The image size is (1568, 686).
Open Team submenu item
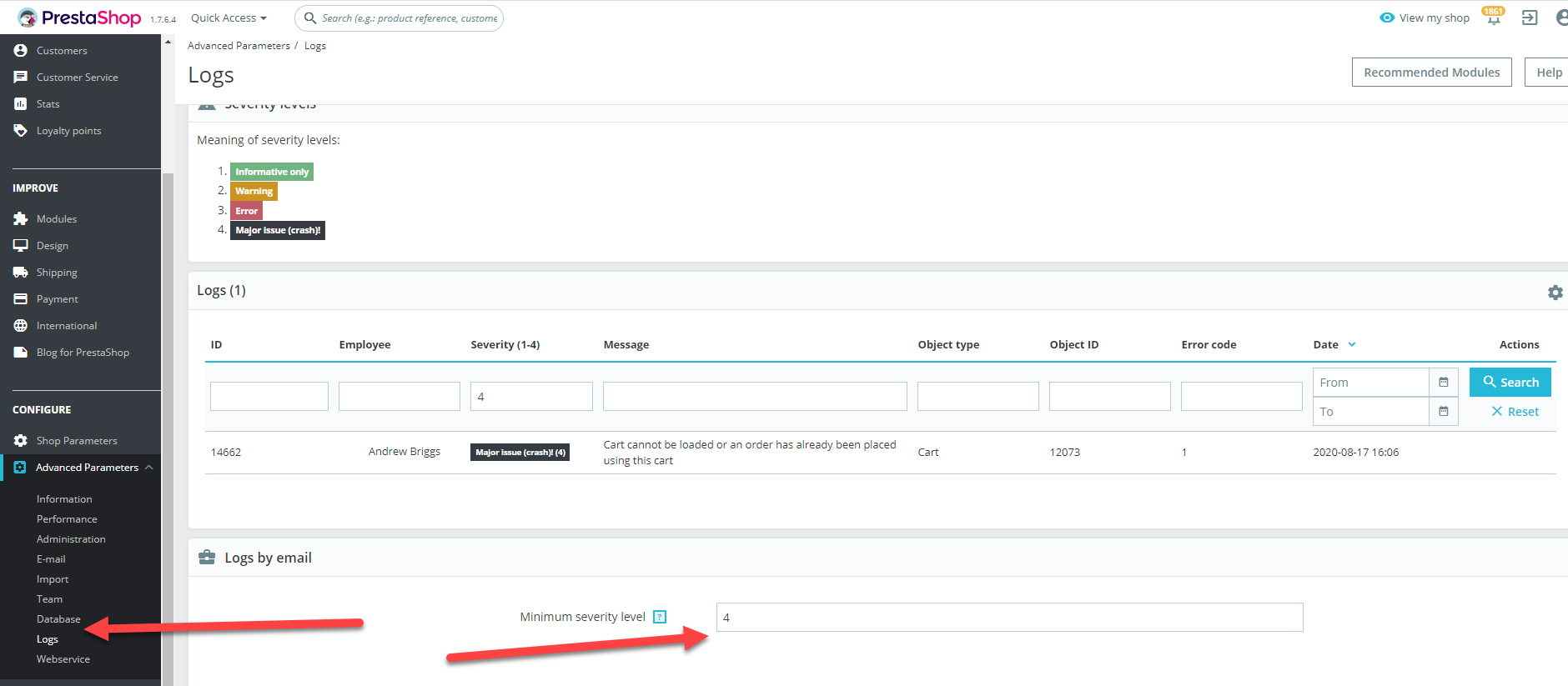49,599
